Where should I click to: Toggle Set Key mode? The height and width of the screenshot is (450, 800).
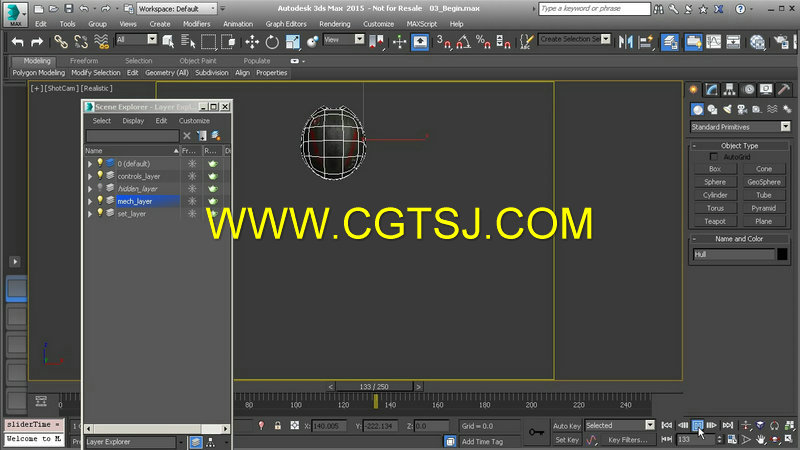click(x=566, y=440)
